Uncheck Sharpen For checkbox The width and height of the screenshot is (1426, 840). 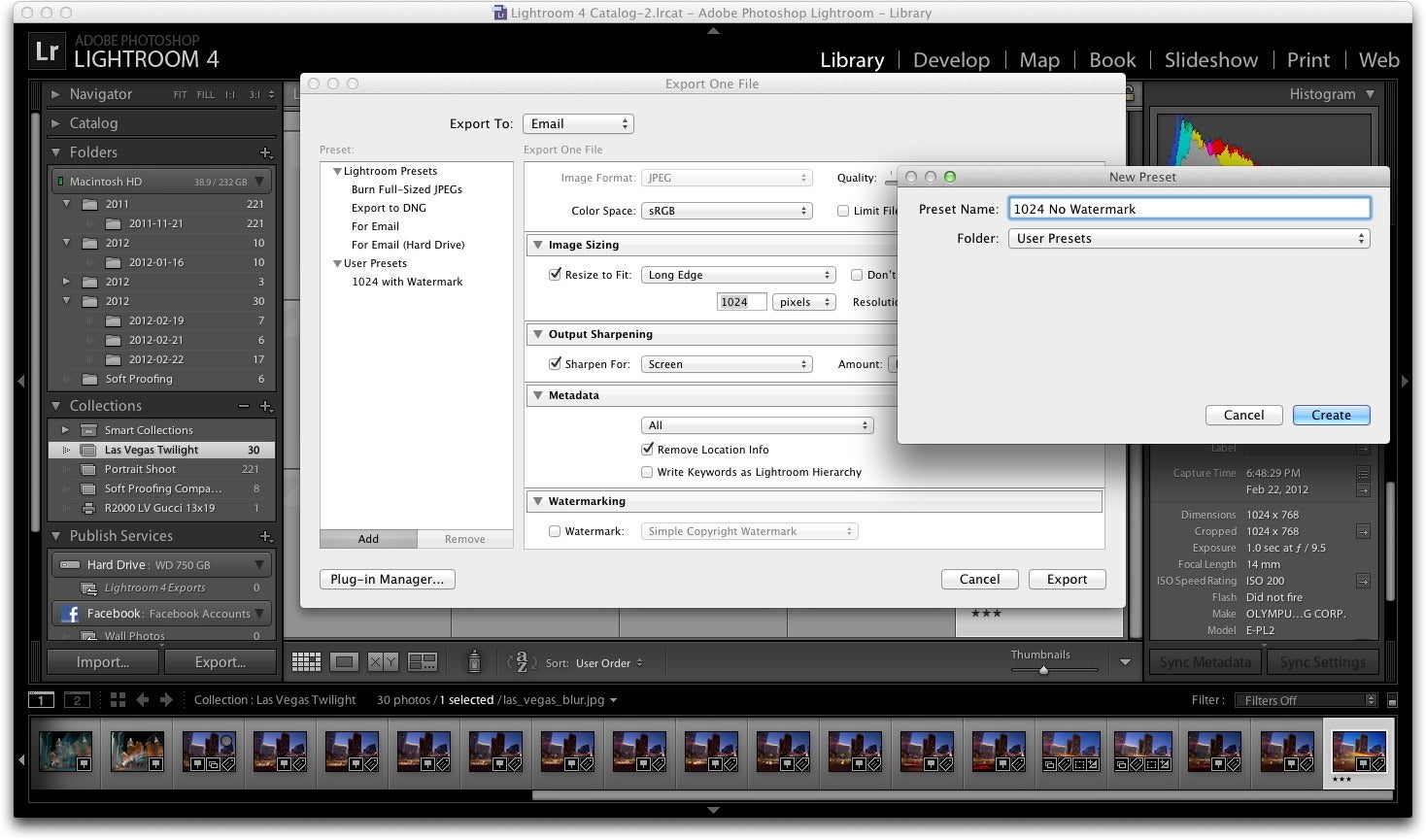tap(555, 364)
